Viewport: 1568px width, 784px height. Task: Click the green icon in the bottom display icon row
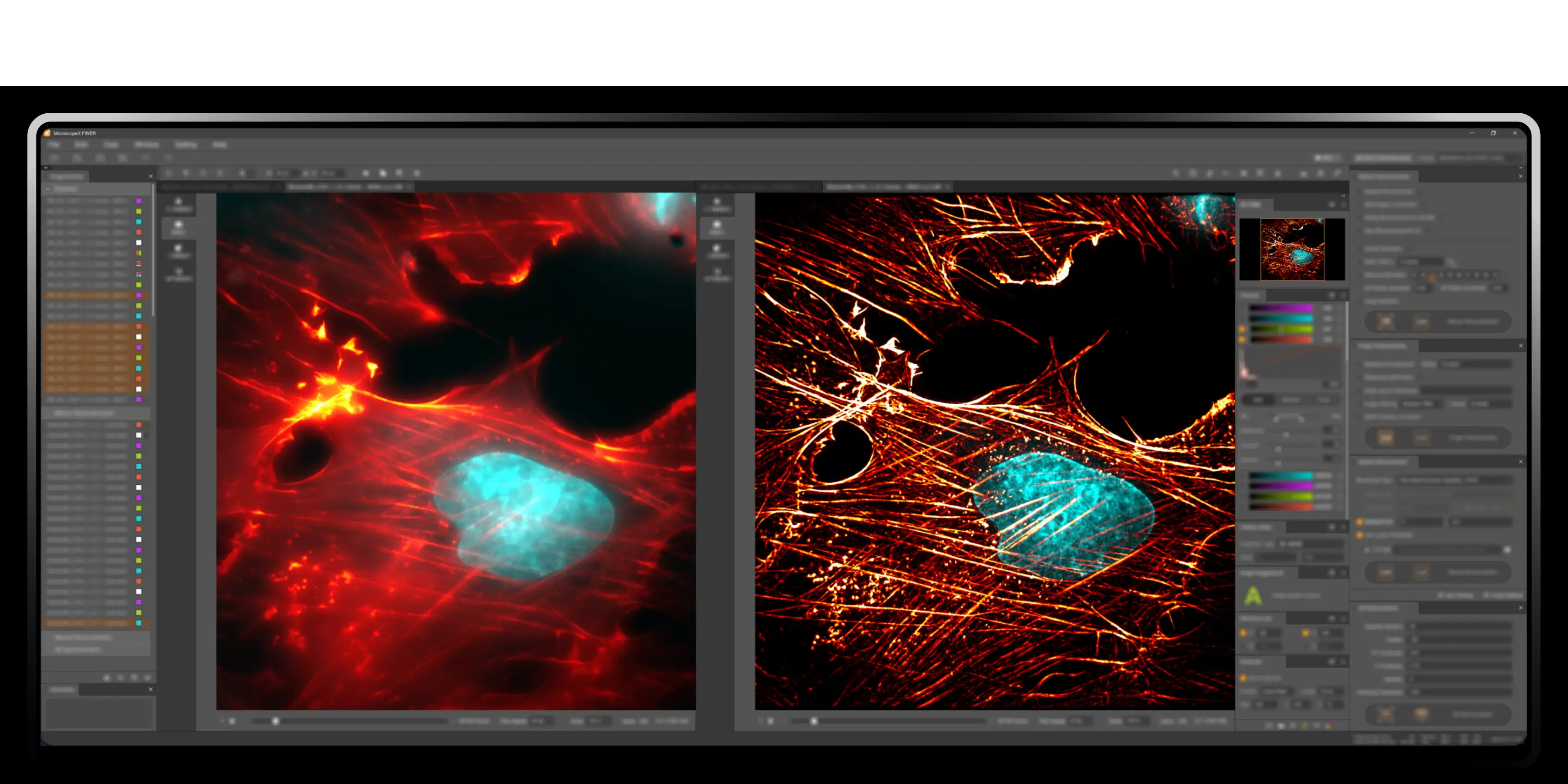[x=1304, y=726]
